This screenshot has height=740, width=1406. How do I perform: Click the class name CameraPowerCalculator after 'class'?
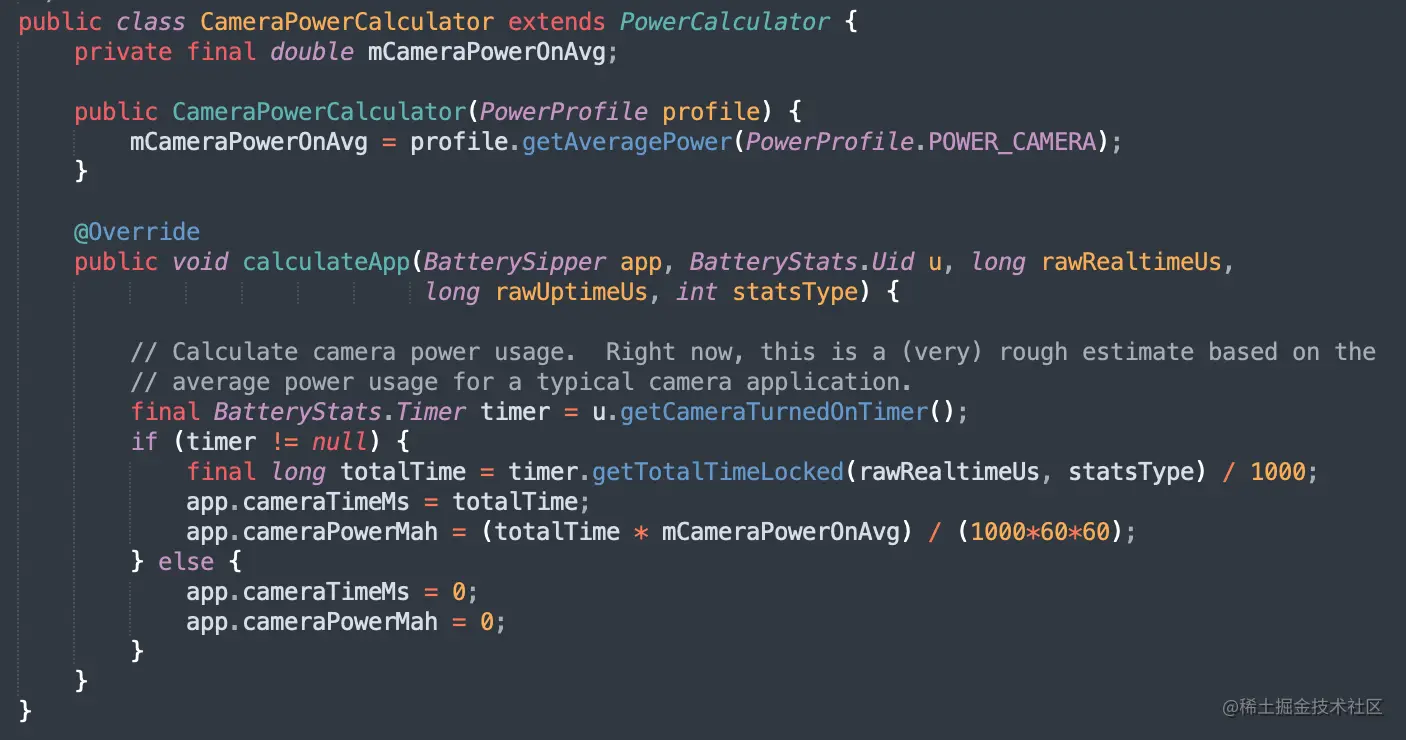tap(347, 22)
